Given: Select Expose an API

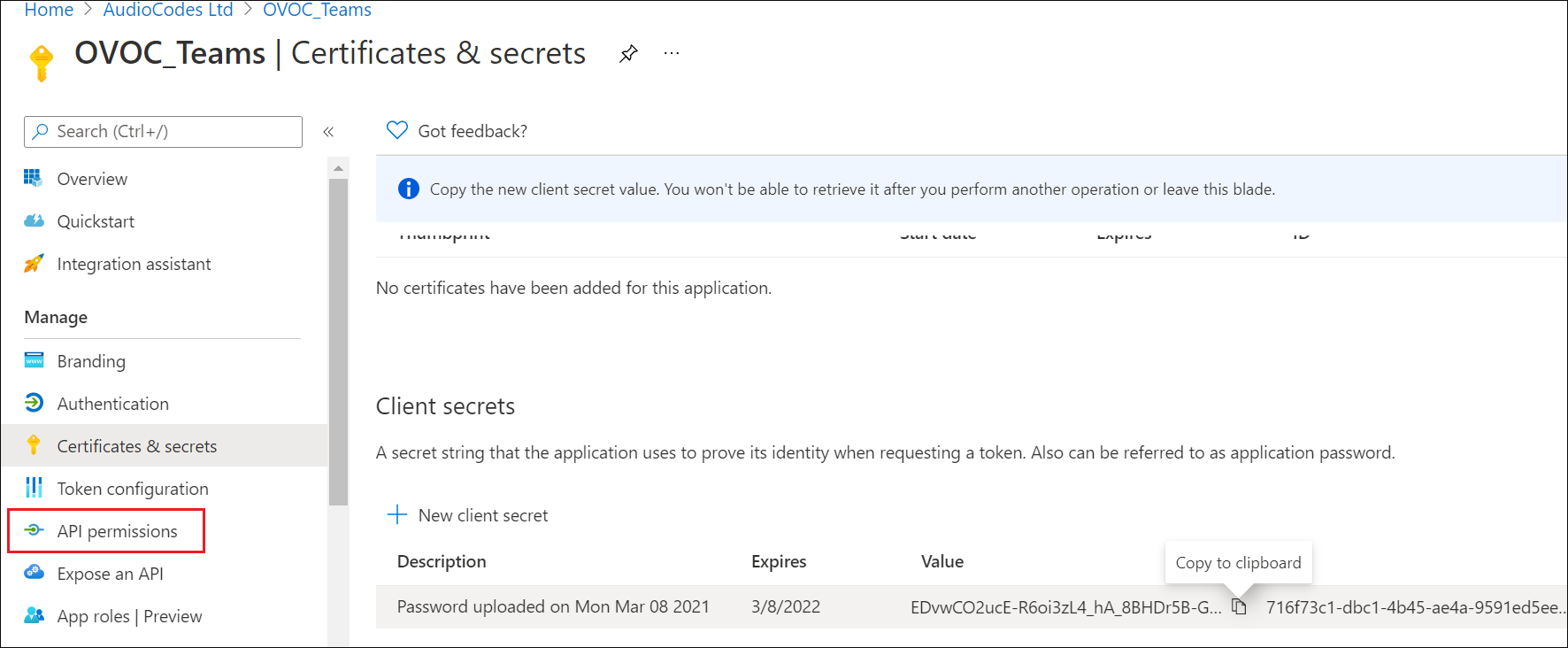Looking at the screenshot, I should coord(110,574).
